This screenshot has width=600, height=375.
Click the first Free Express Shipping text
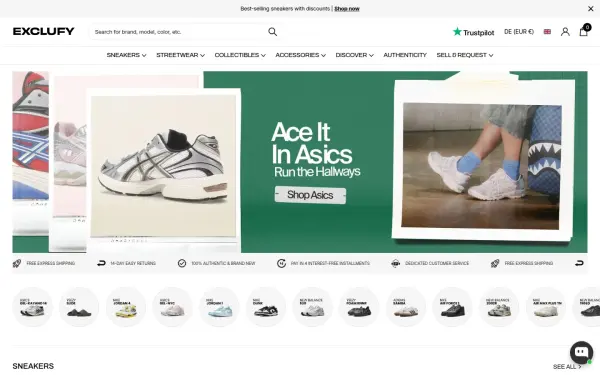[51, 263]
